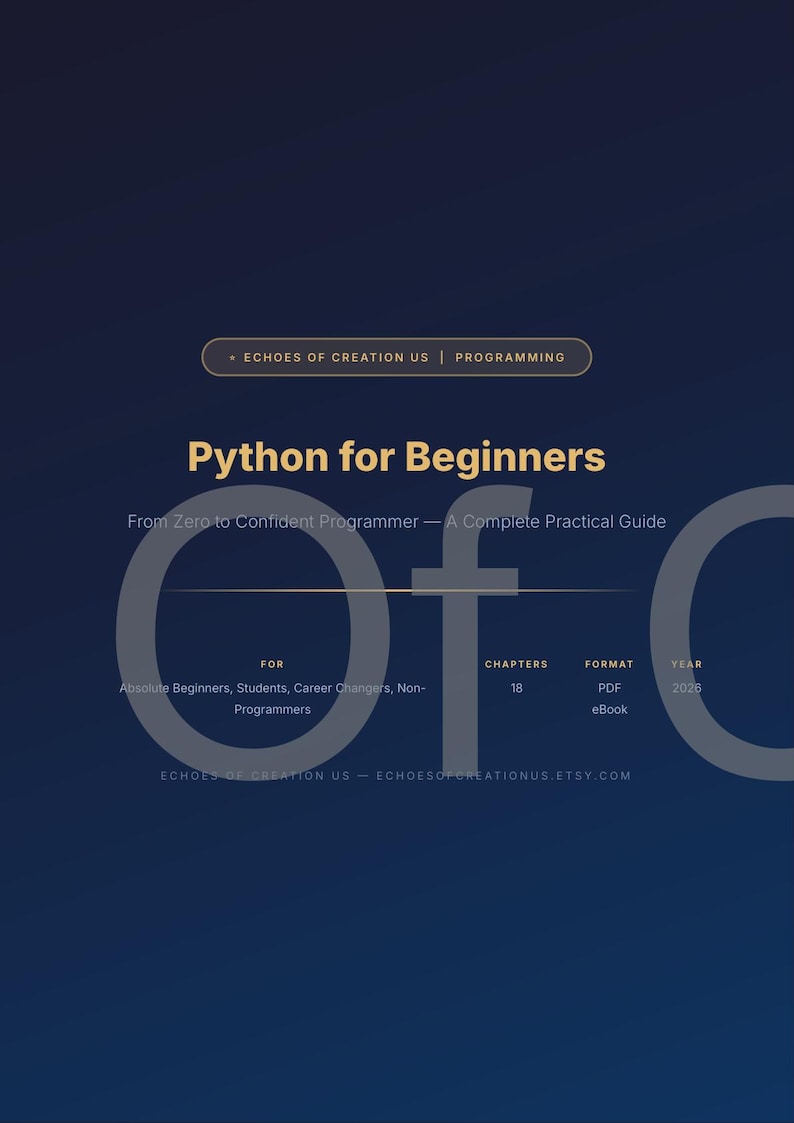Click the CHAPTERS column heading
Screen dimensions: 794x1123
(516, 664)
